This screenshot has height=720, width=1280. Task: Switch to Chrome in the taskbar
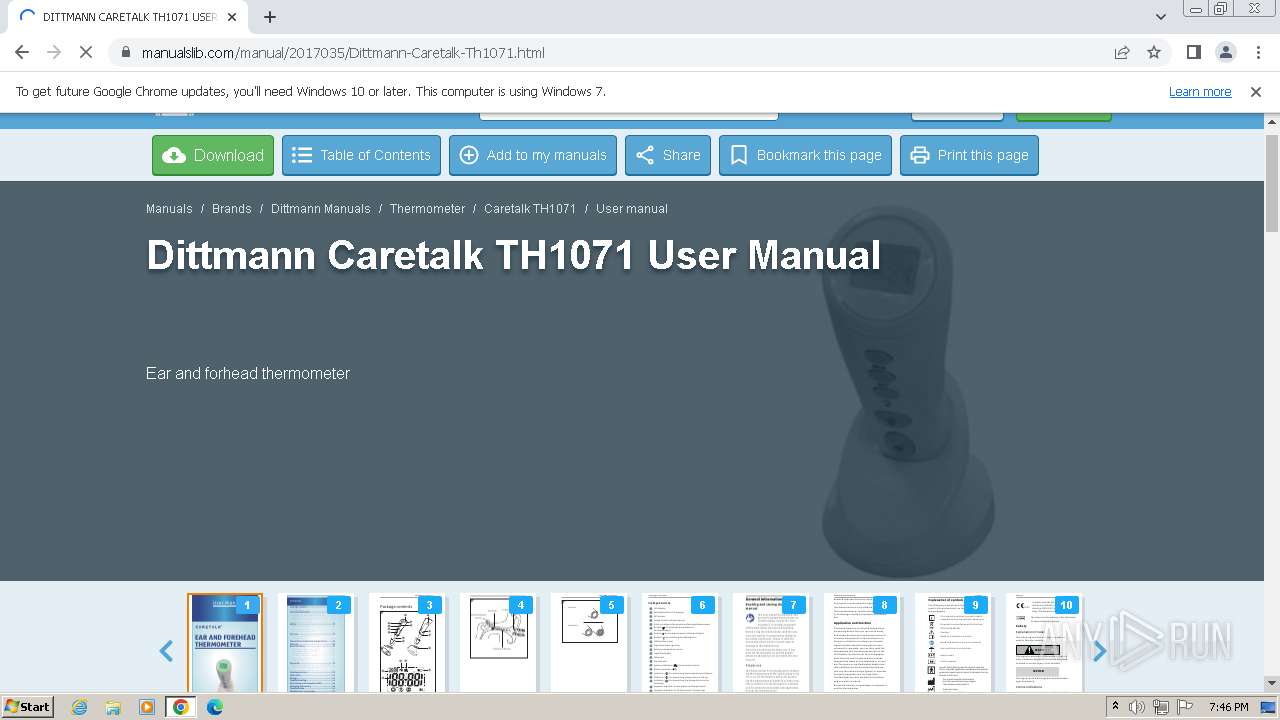tap(181, 707)
